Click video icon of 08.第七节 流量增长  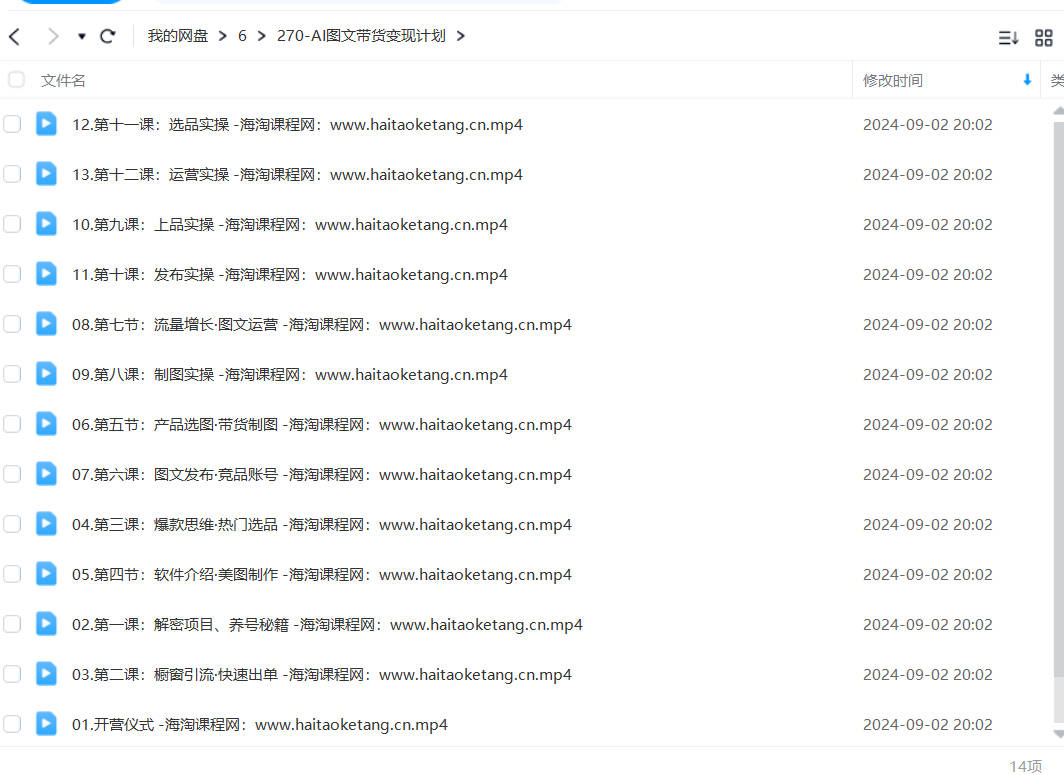pyautogui.click(x=46, y=324)
